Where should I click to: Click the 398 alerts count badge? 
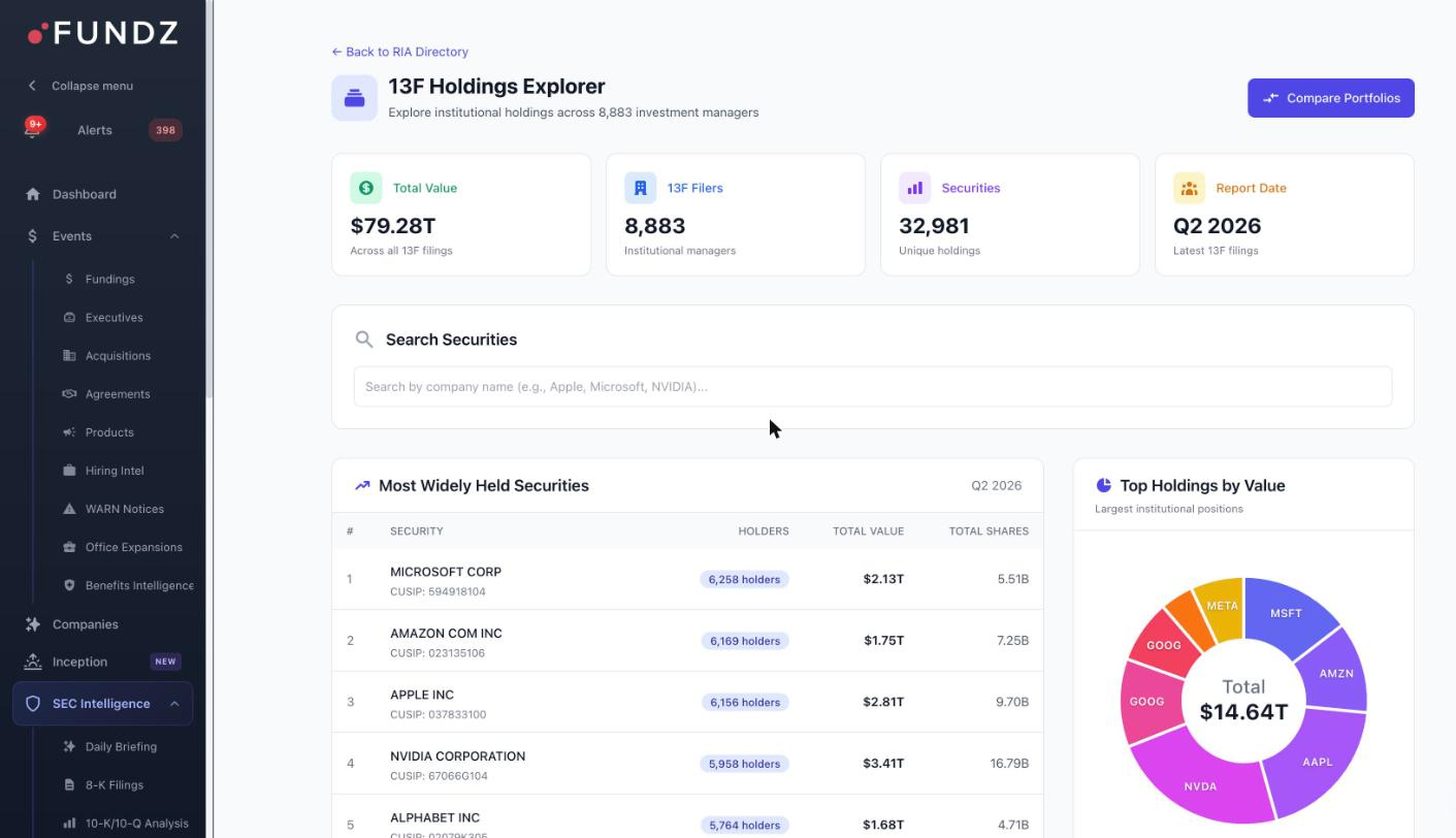click(x=165, y=130)
